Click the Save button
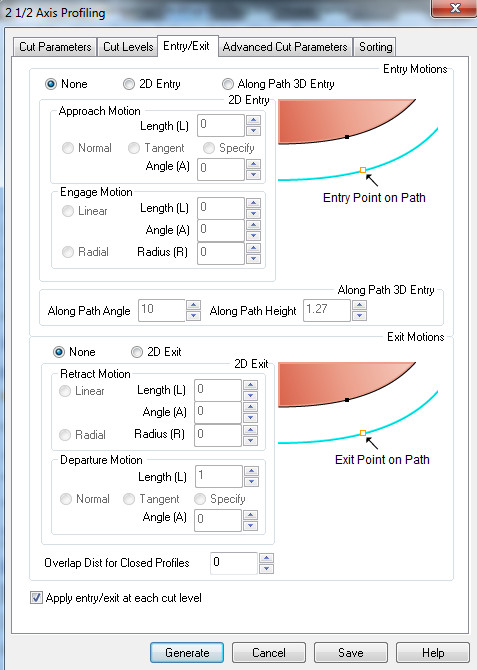Screen dimensions: 477x670 (x=351, y=653)
